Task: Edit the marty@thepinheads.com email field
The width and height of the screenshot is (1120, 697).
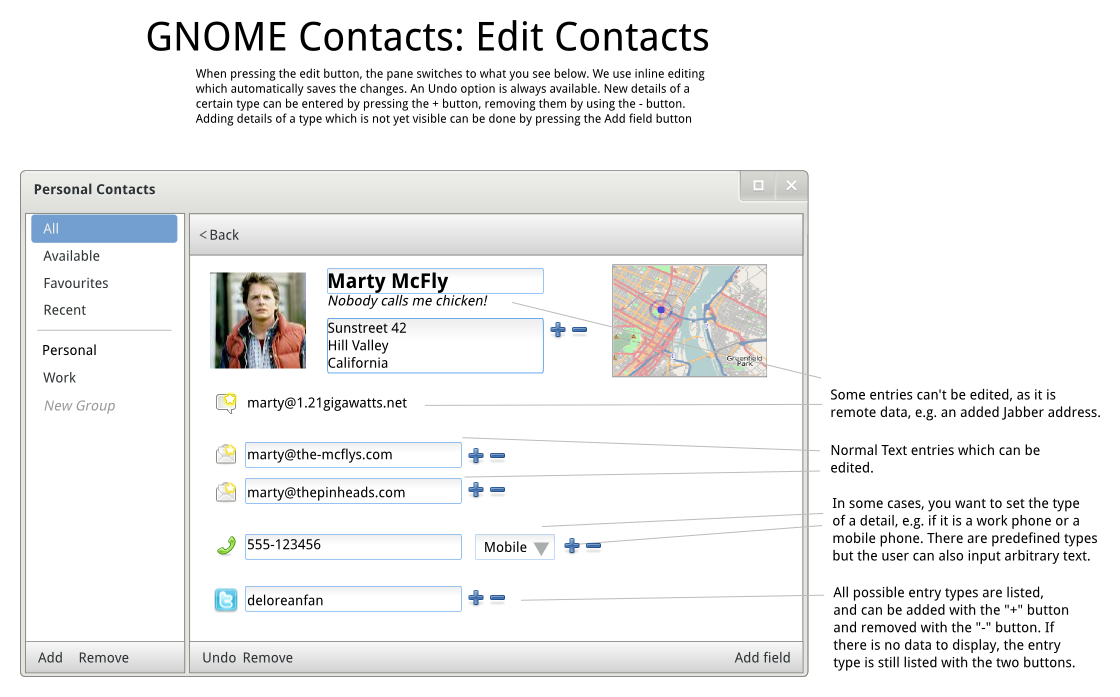Action: 353,491
